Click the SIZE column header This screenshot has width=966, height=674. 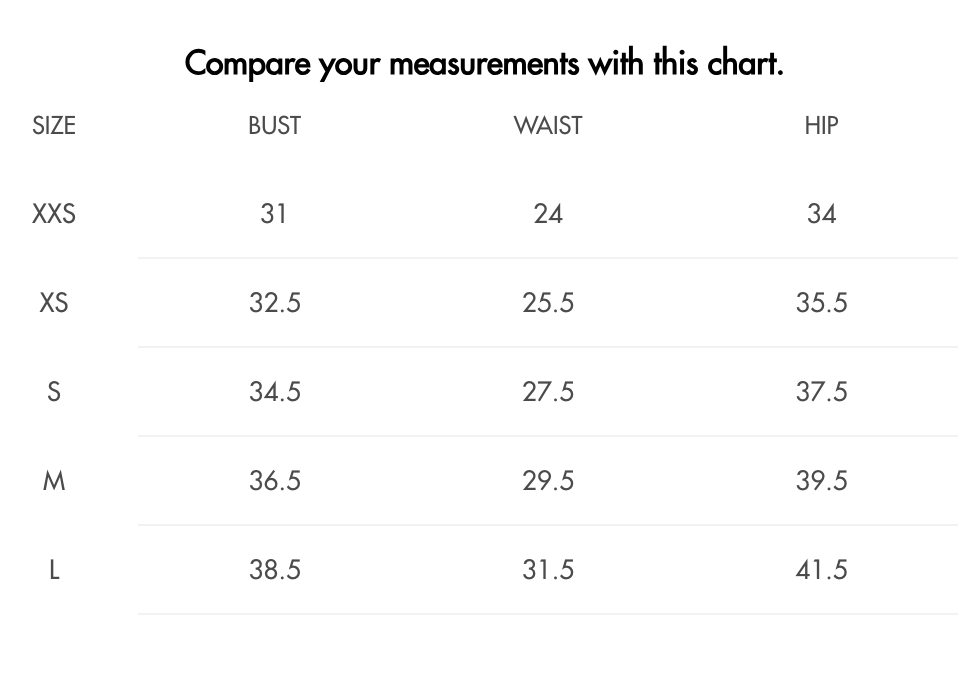(54, 126)
